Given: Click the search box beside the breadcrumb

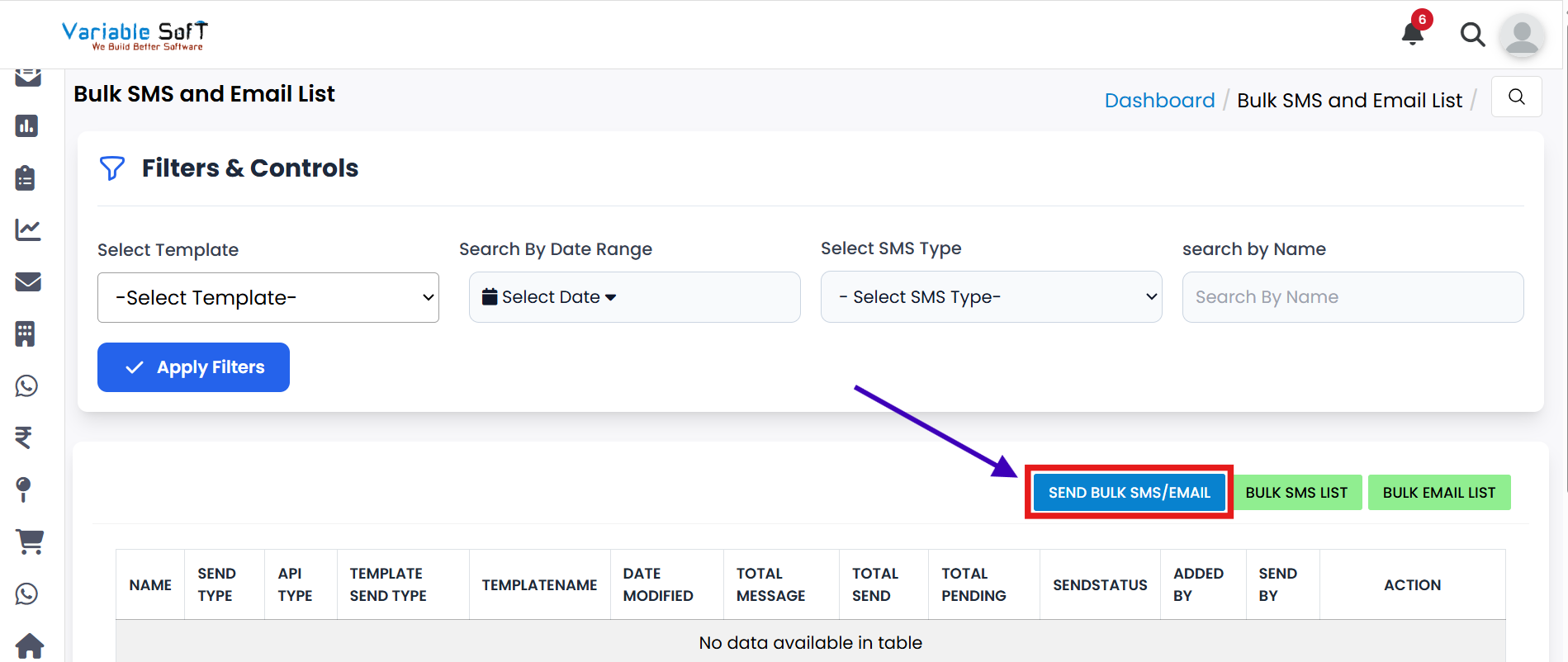Looking at the screenshot, I should [1516, 97].
